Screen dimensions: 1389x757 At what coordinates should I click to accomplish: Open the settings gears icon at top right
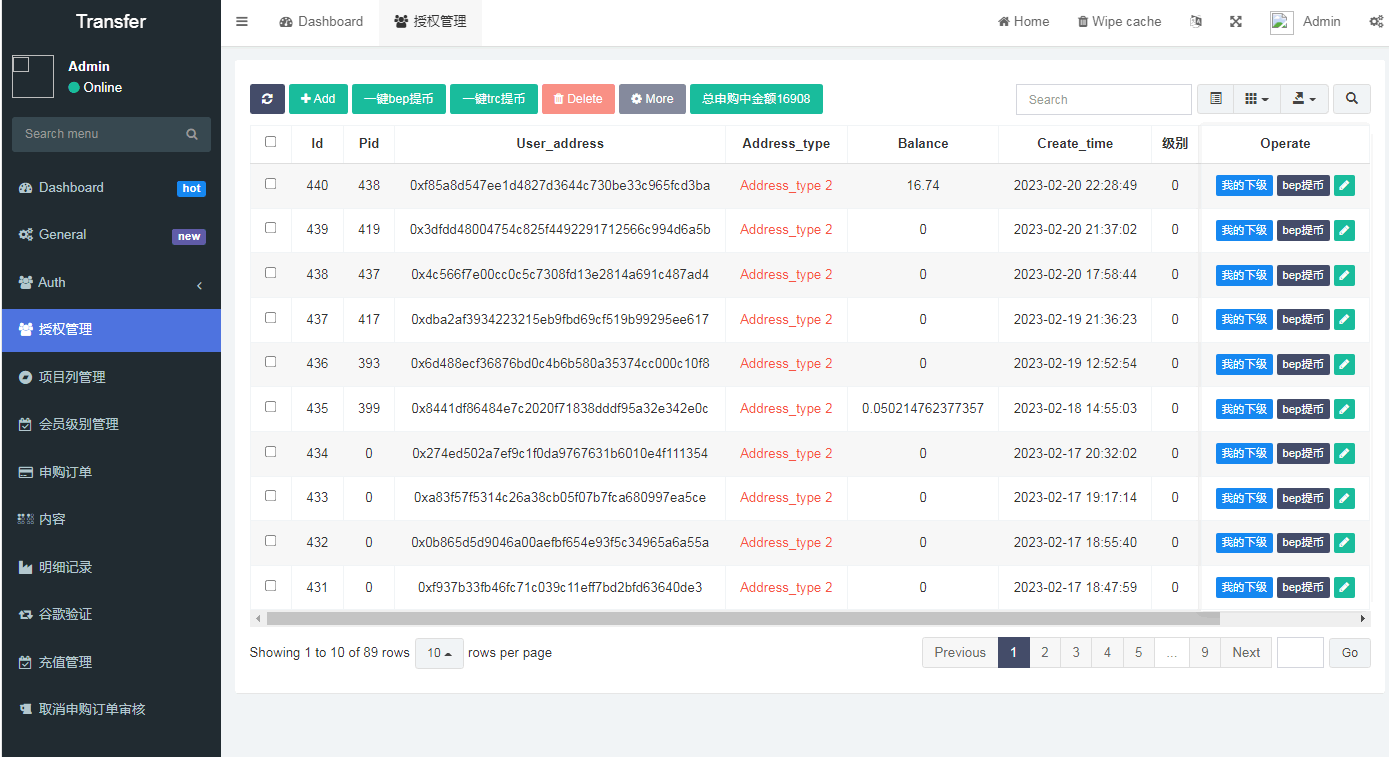[1376, 22]
